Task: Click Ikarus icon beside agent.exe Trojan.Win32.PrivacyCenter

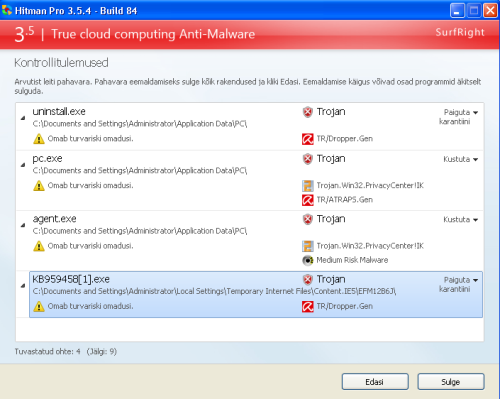Action: (308, 246)
